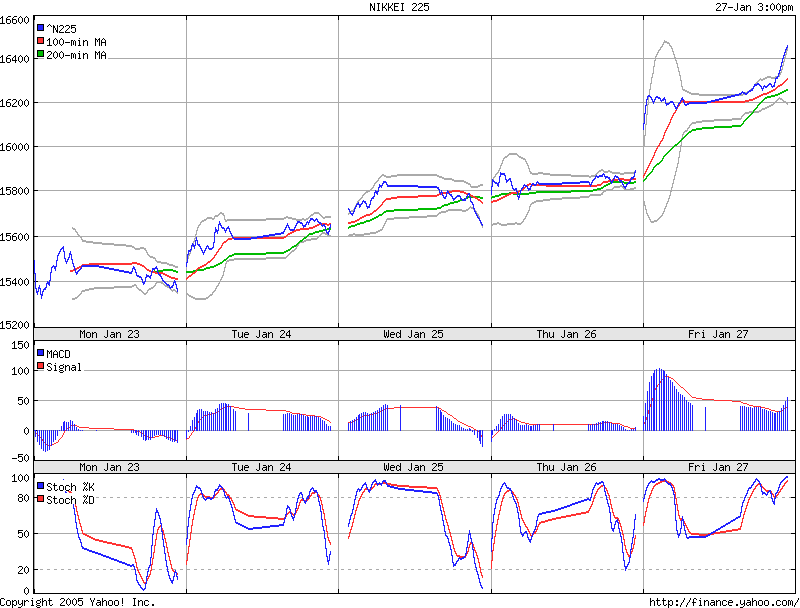Click the red Signal legend swatch

point(40,366)
